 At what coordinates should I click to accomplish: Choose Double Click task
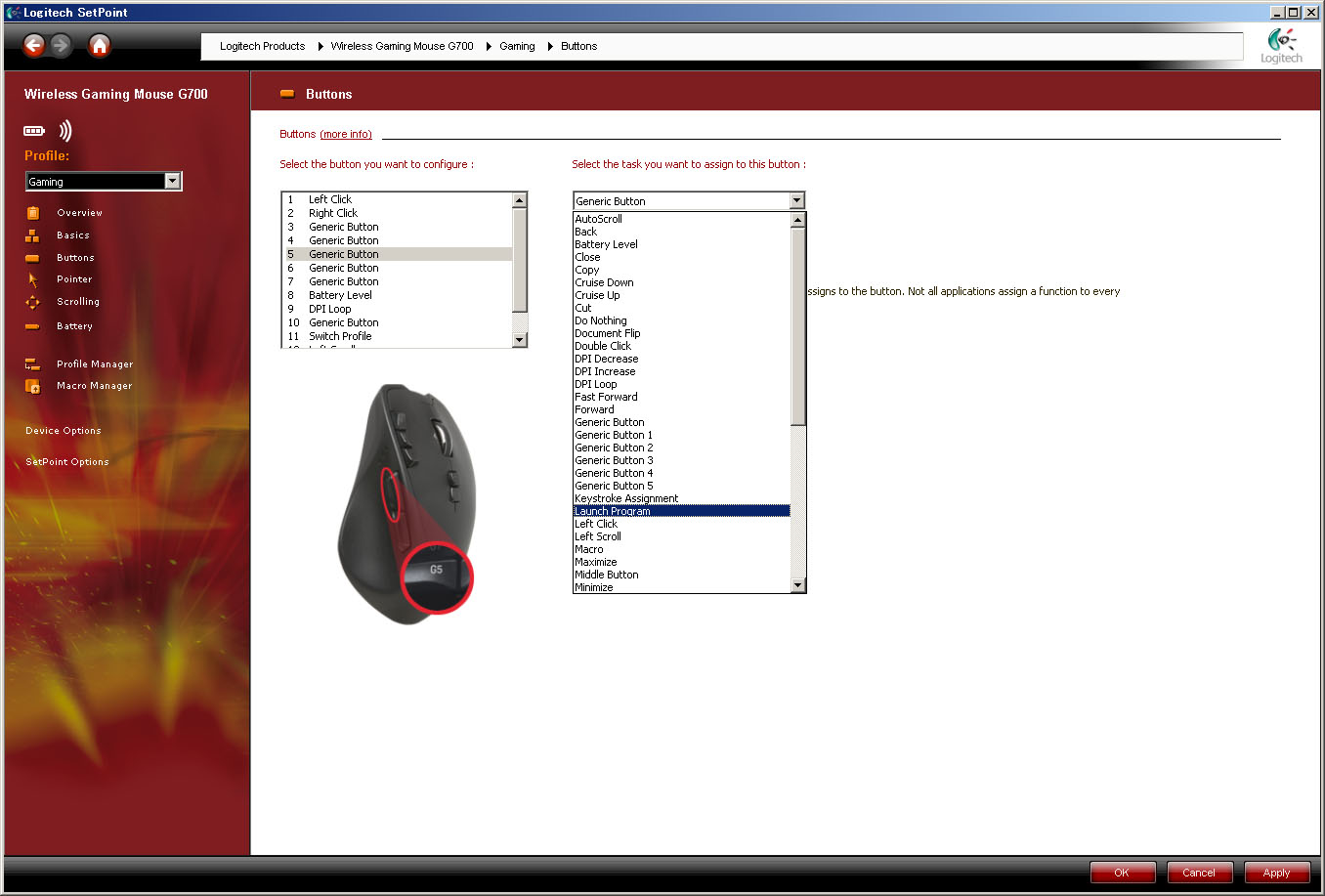[x=682, y=346]
